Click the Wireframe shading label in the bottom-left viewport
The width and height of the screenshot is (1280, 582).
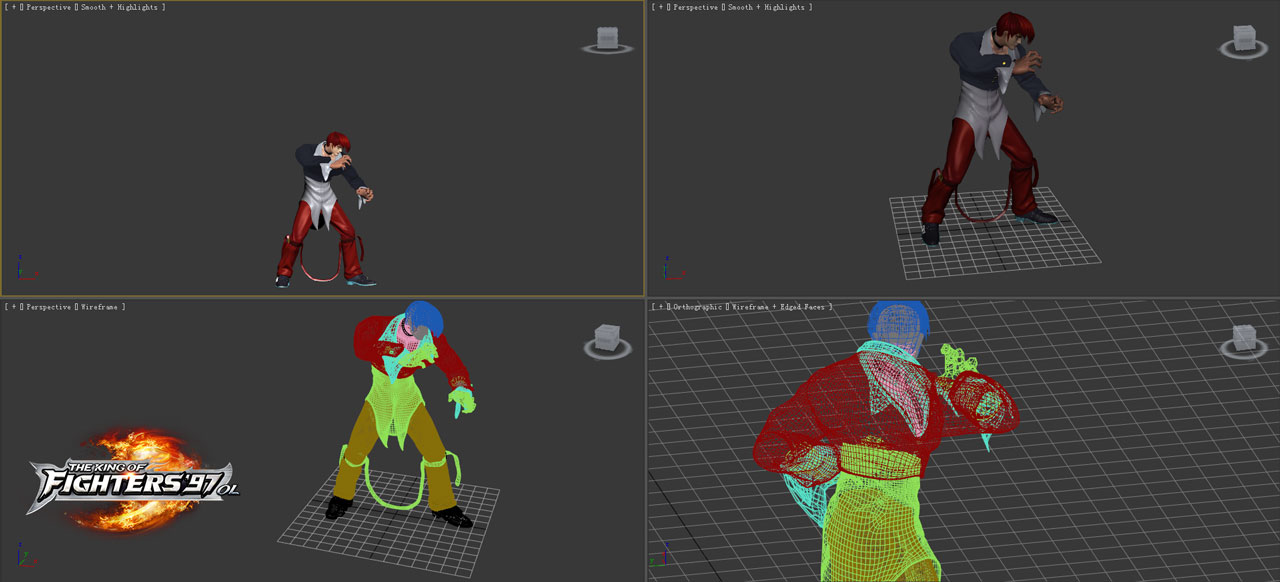[x=100, y=306]
